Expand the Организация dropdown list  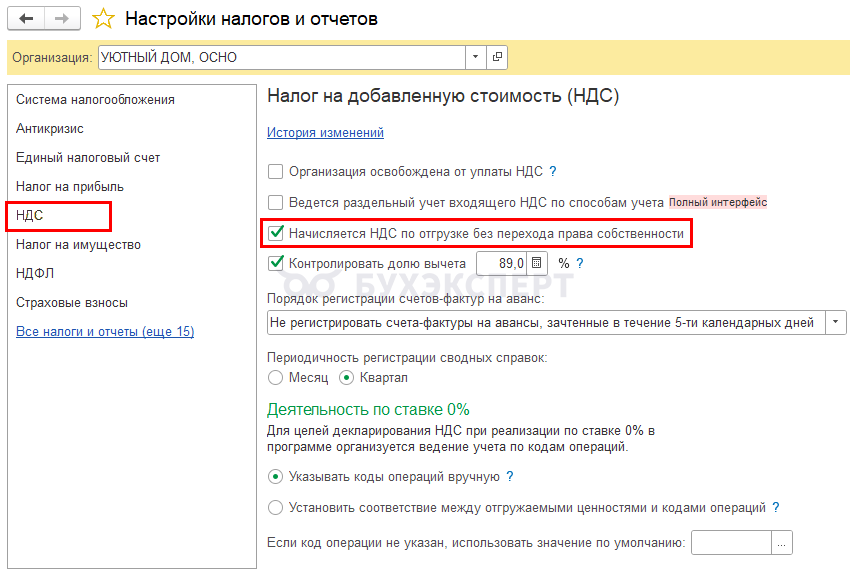pos(475,57)
